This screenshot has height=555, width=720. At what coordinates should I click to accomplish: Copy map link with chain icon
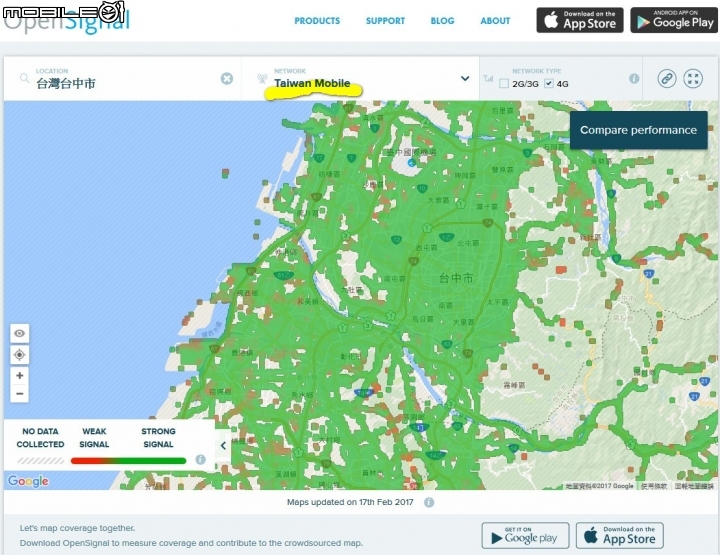point(667,78)
